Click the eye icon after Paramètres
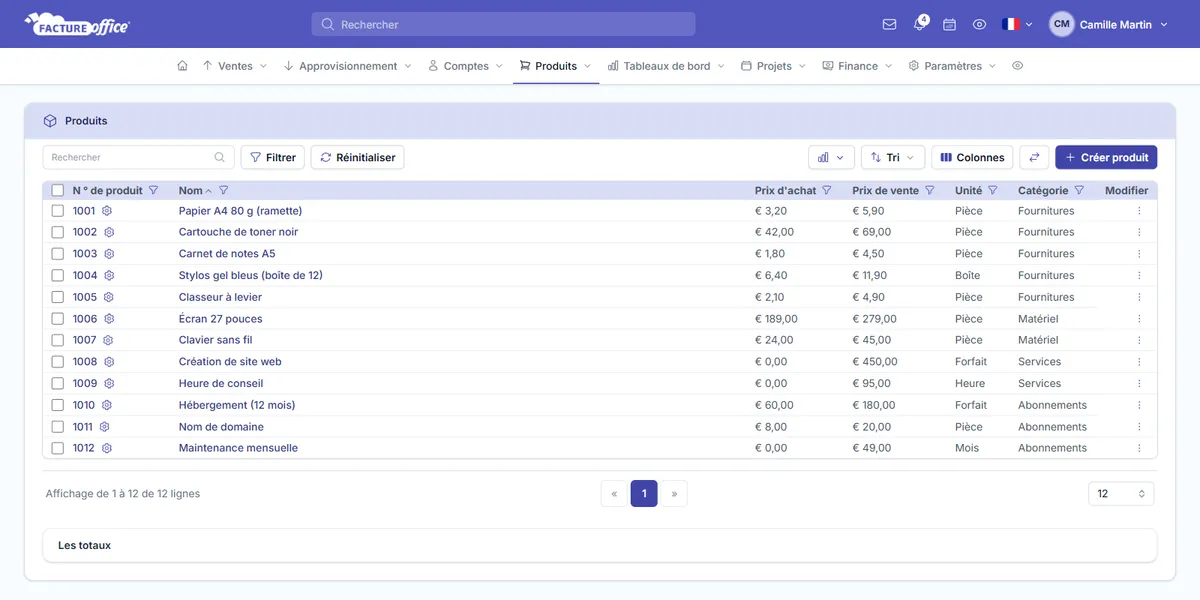The height and width of the screenshot is (600, 1200). click(x=1018, y=66)
